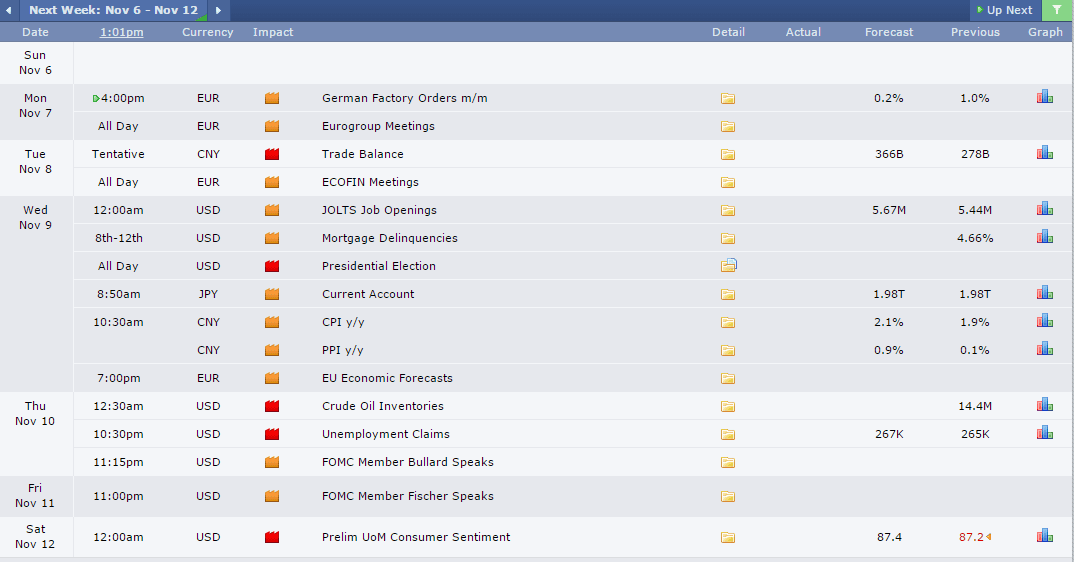Viewport: 1074px width, 562px height.
Task: Select Crude Oil Inventories event
Action: coord(383,406)
